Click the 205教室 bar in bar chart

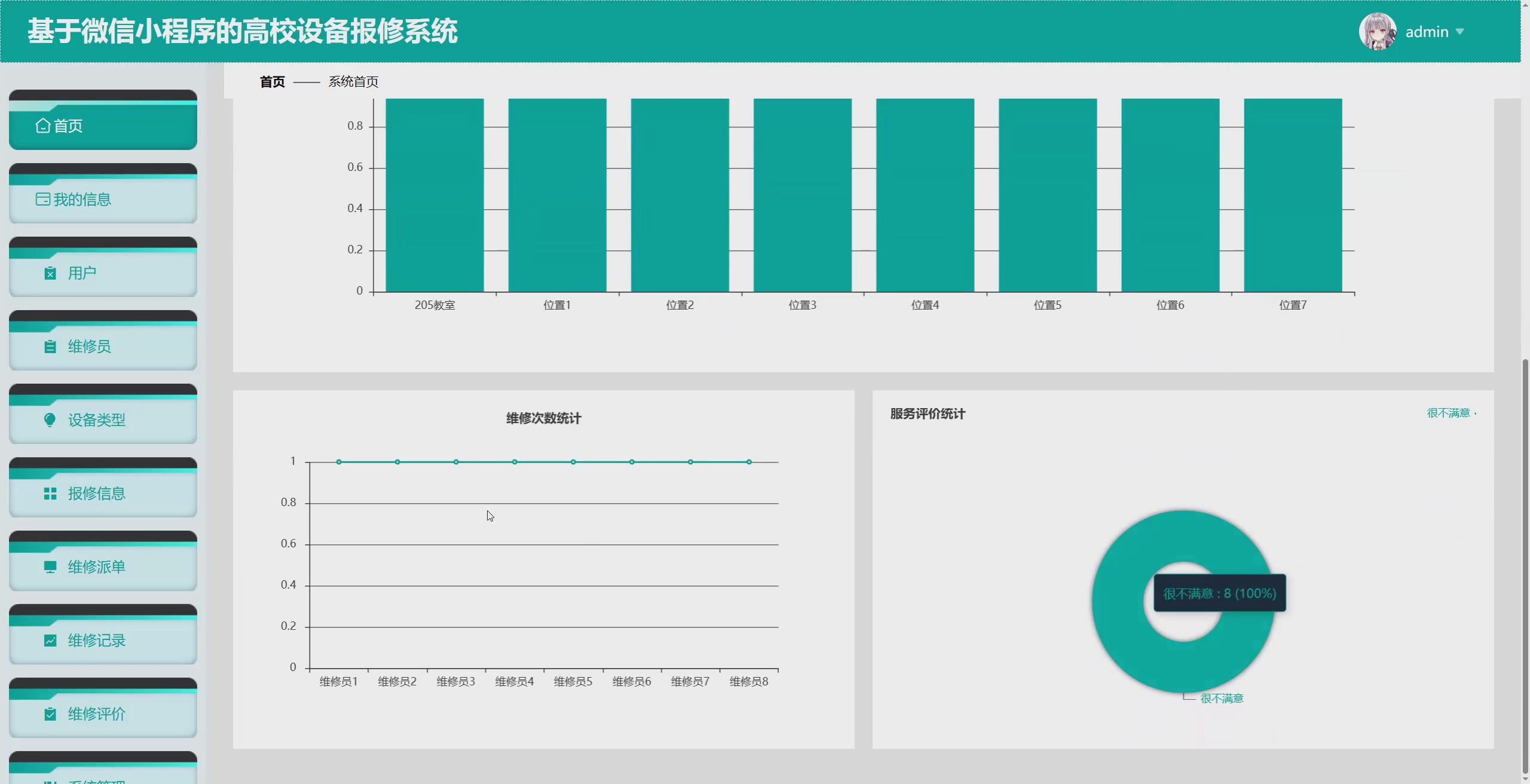point(434,197)
